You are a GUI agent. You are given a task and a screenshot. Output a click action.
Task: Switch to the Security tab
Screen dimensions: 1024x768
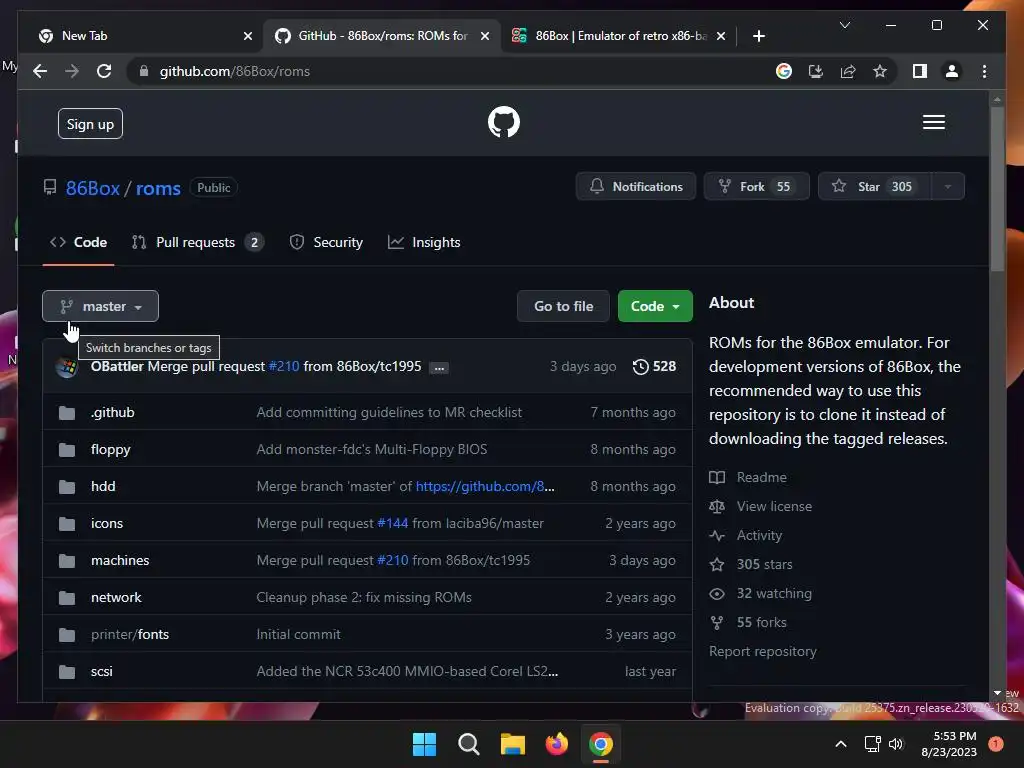coord(326,242)
